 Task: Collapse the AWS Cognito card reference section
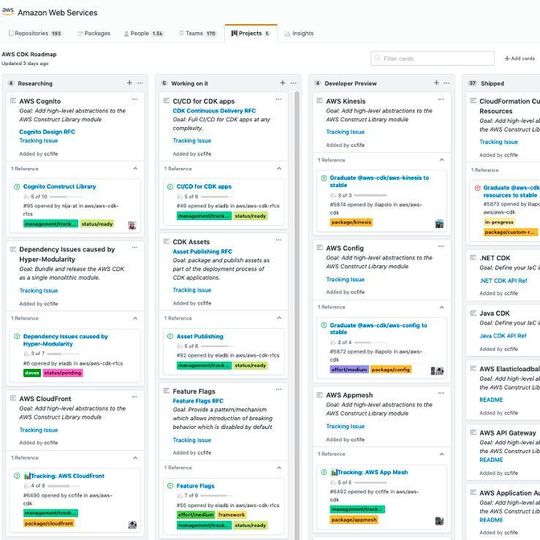click(135, 168)
